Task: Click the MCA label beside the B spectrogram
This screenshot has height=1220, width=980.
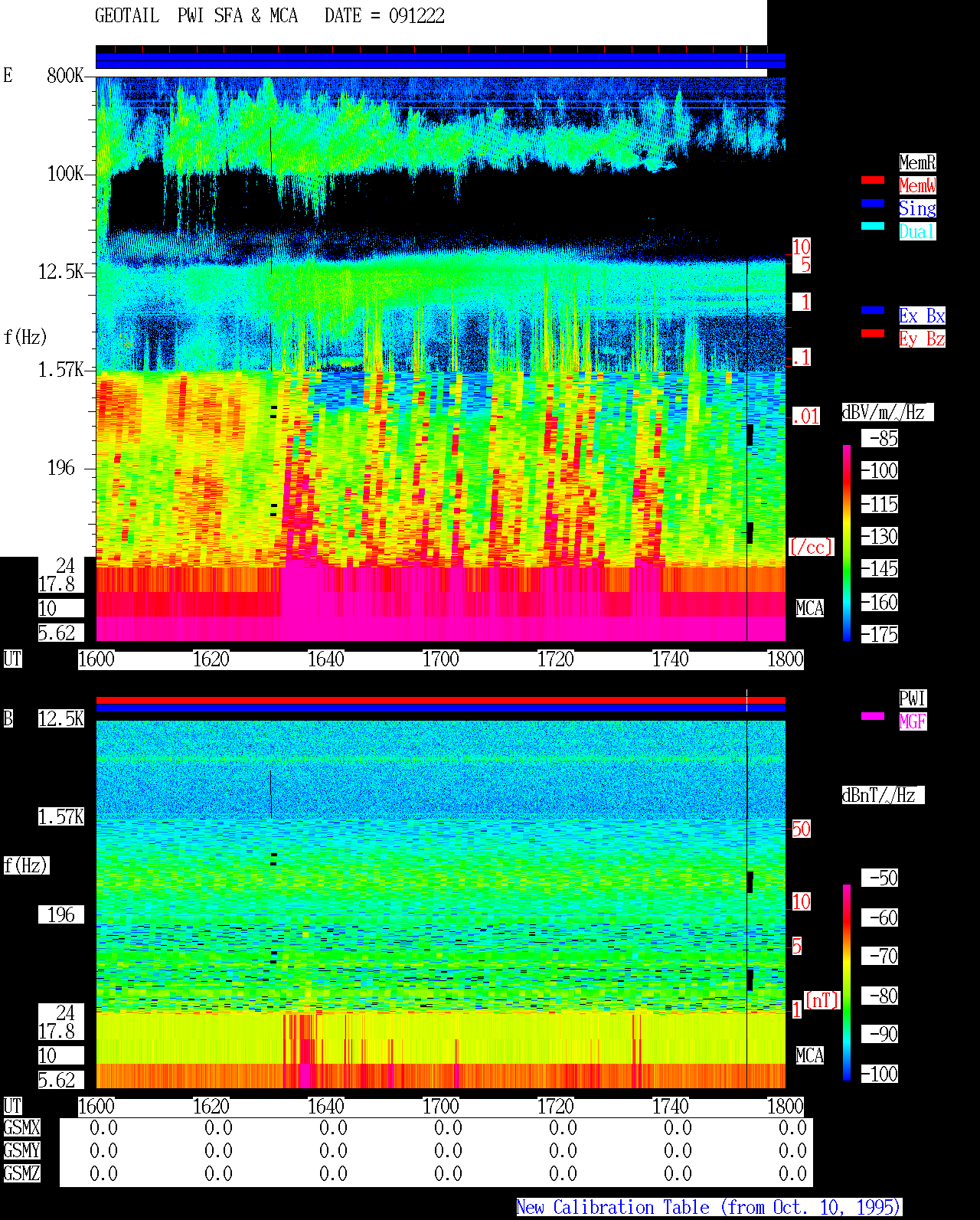Action: click(x=809, y=1056)
